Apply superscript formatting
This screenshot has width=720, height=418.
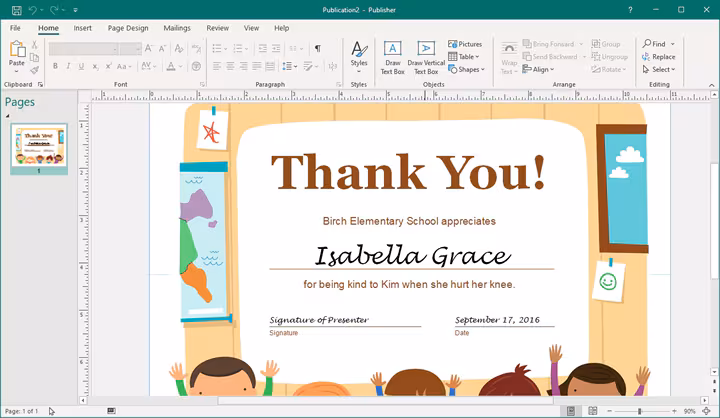click(x=108, y=67)
